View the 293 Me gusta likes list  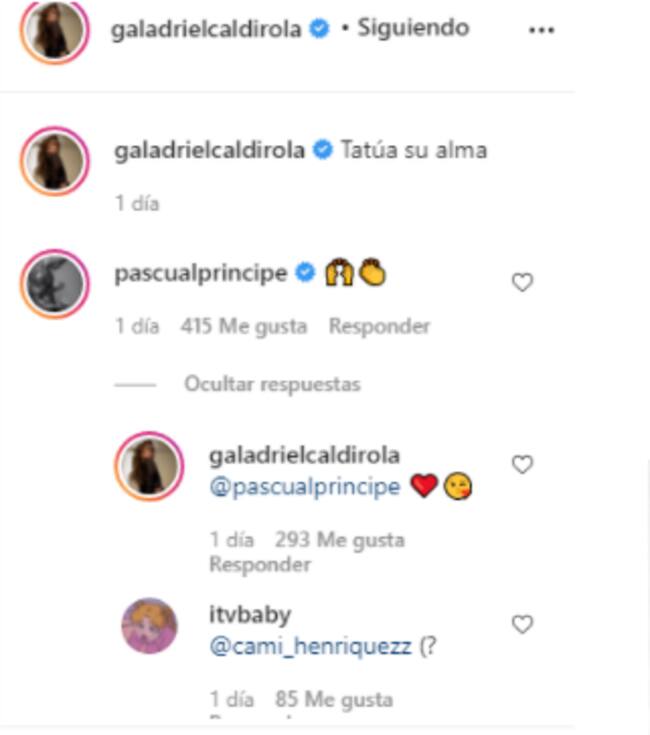pos(340,540)
